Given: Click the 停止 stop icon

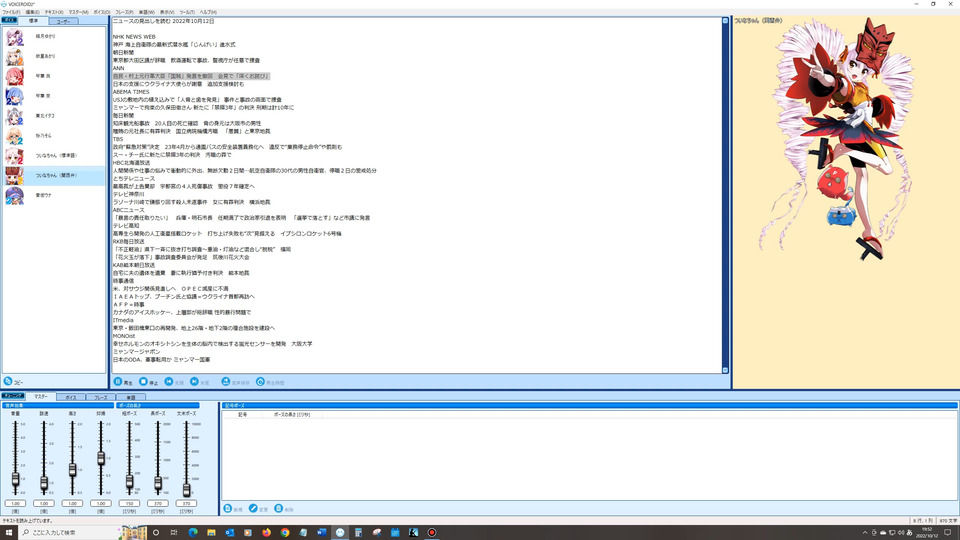Looking at the screenshot, I should [x=143, y=381].
